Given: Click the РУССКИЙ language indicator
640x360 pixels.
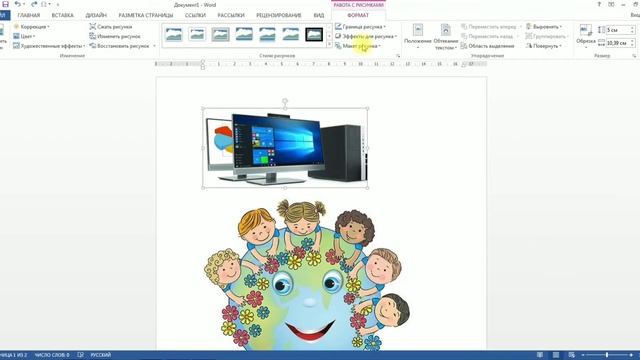Looking at the screenshot, I should click(x=101, y=355).
